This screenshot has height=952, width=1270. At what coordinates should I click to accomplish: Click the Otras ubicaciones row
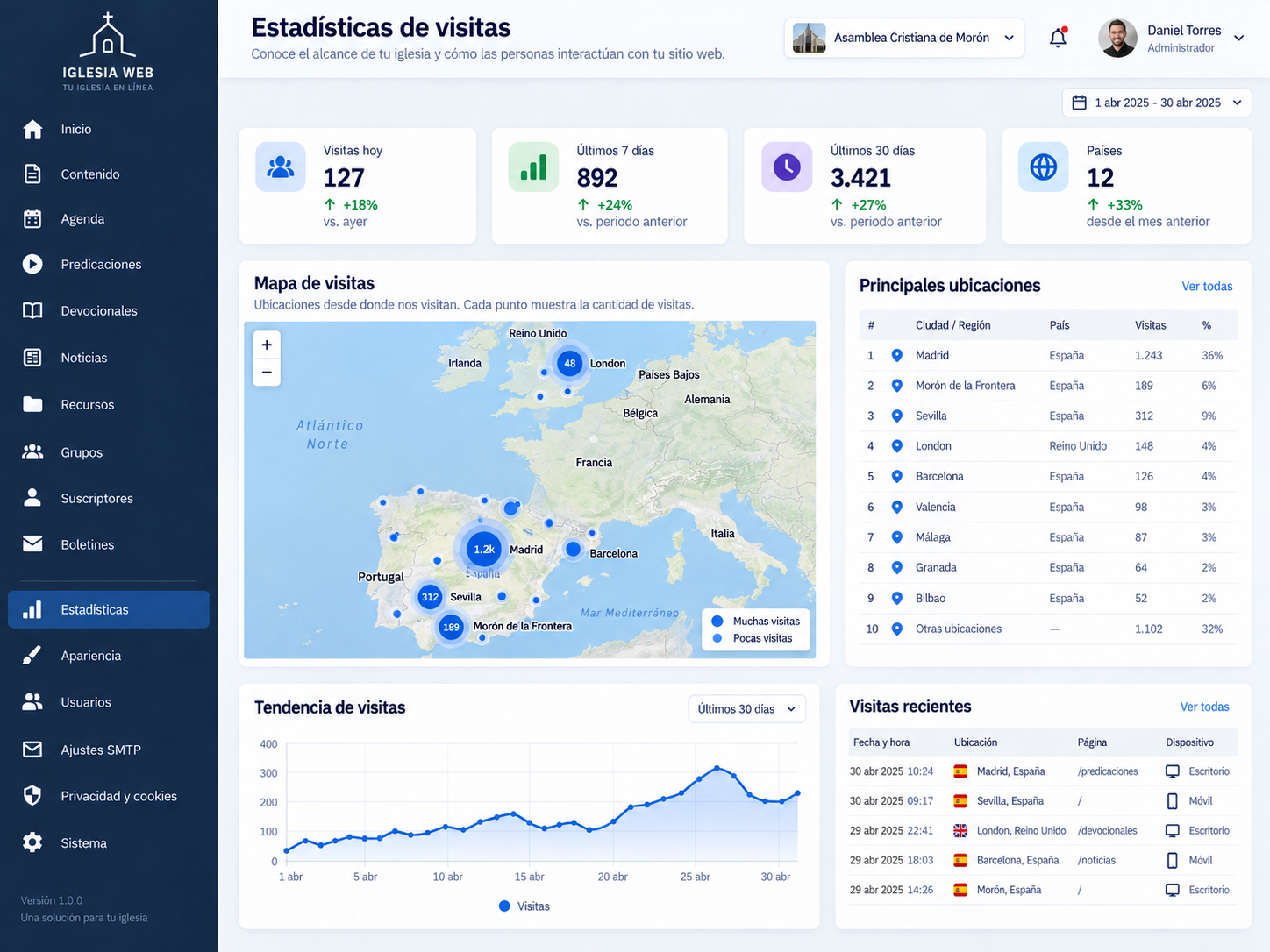[x=1048, y=629]
